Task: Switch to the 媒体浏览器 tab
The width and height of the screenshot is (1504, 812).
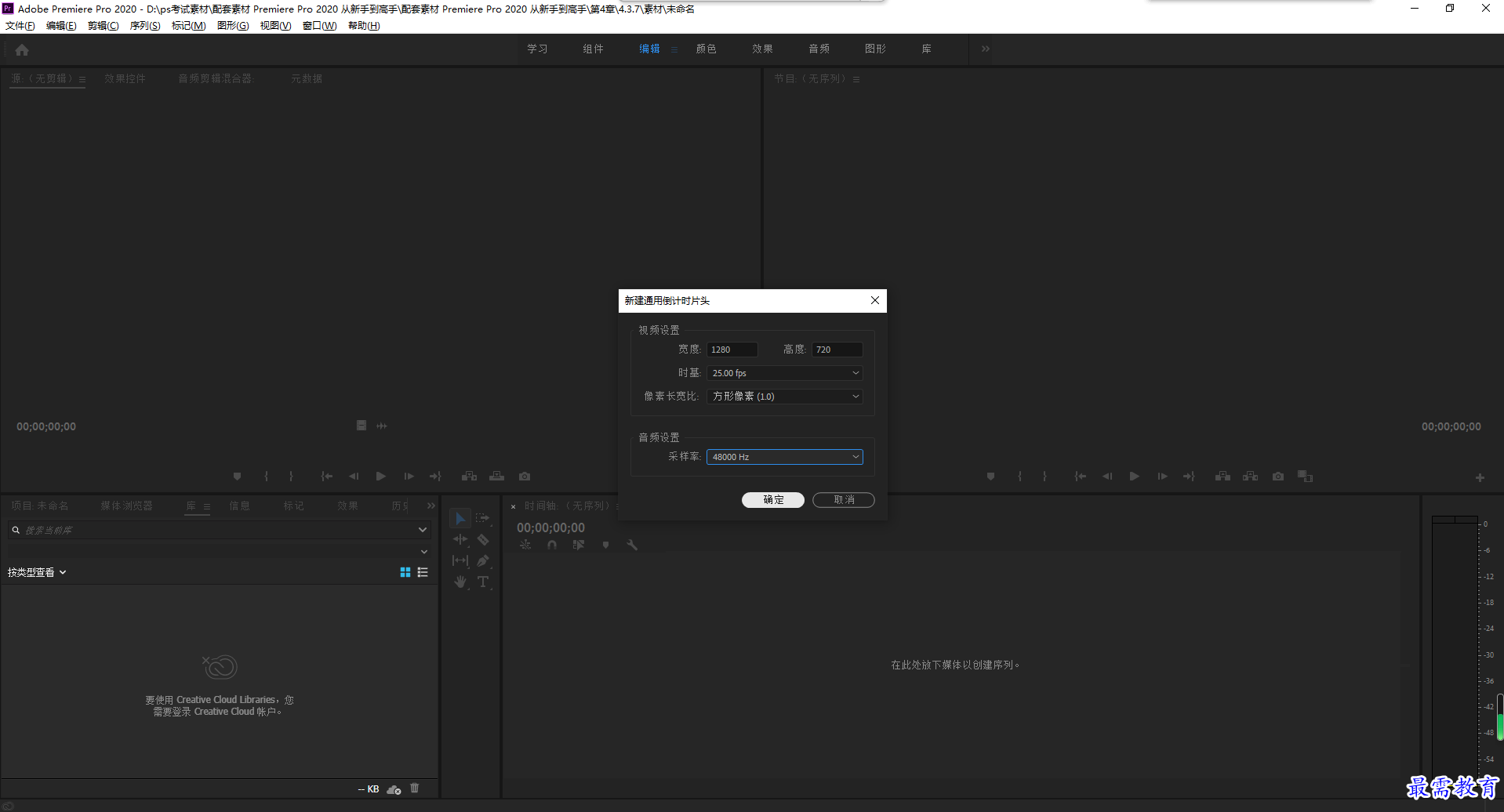Action: [x=126, y=506]
